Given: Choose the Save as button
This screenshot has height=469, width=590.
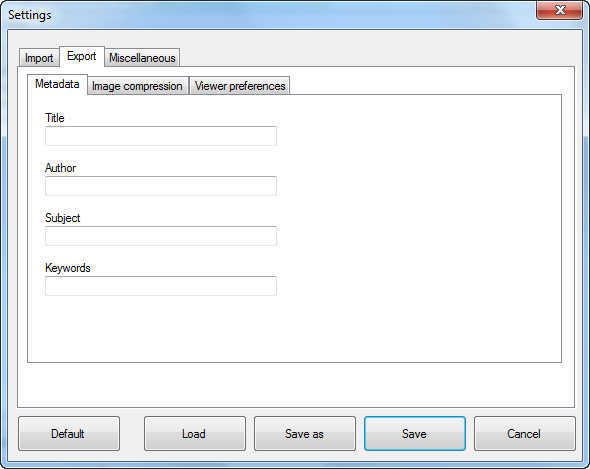Looking at the screenshot, I should point(305,434).
